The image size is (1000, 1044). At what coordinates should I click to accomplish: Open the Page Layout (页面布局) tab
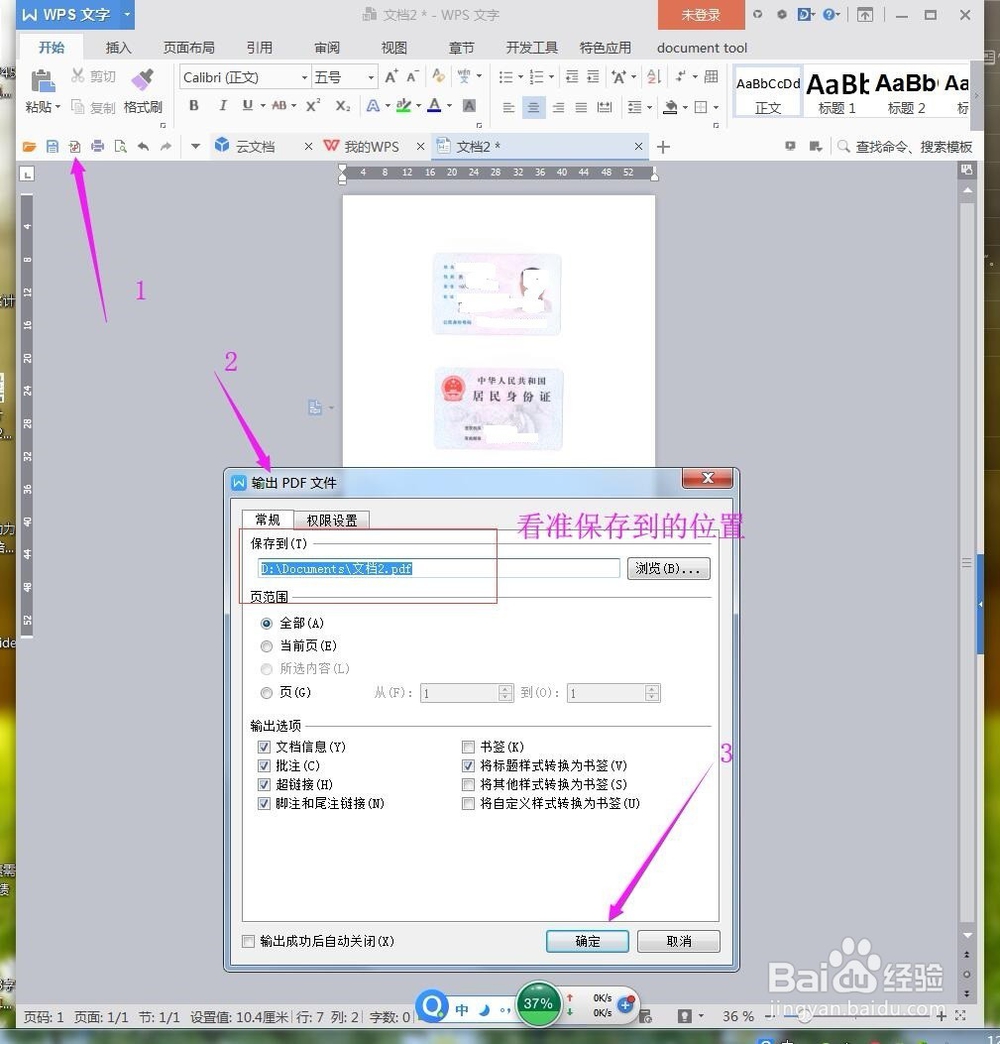click(x=189, y=48)
